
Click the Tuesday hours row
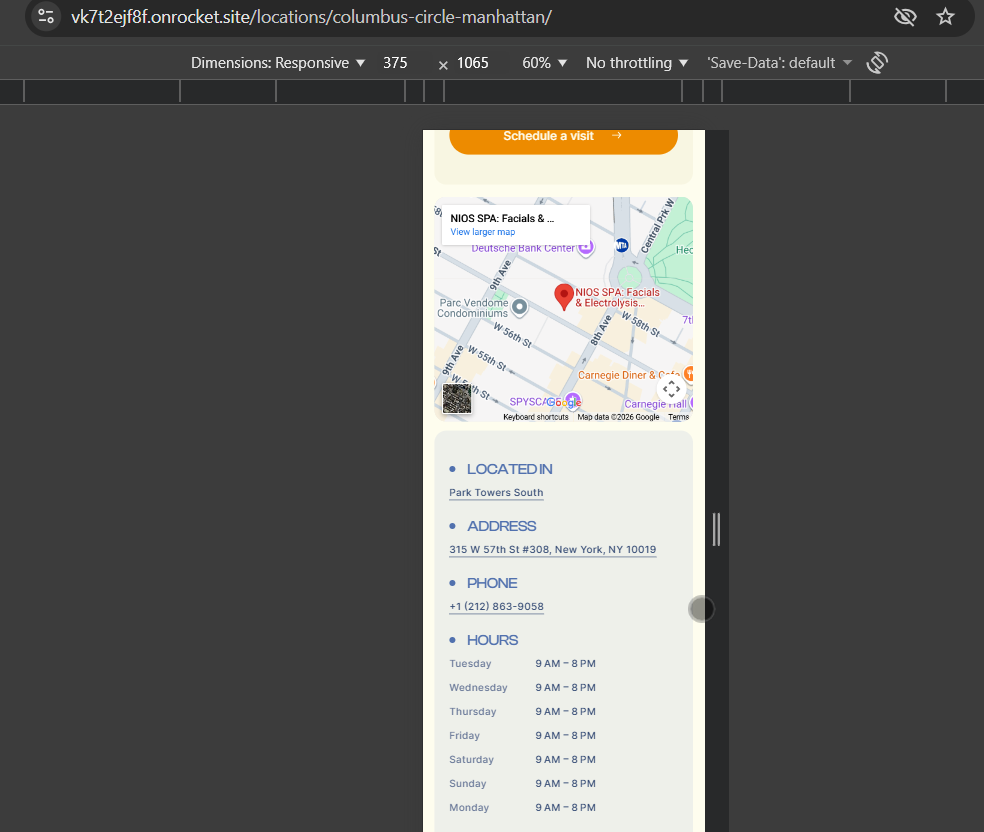point(522,664)
